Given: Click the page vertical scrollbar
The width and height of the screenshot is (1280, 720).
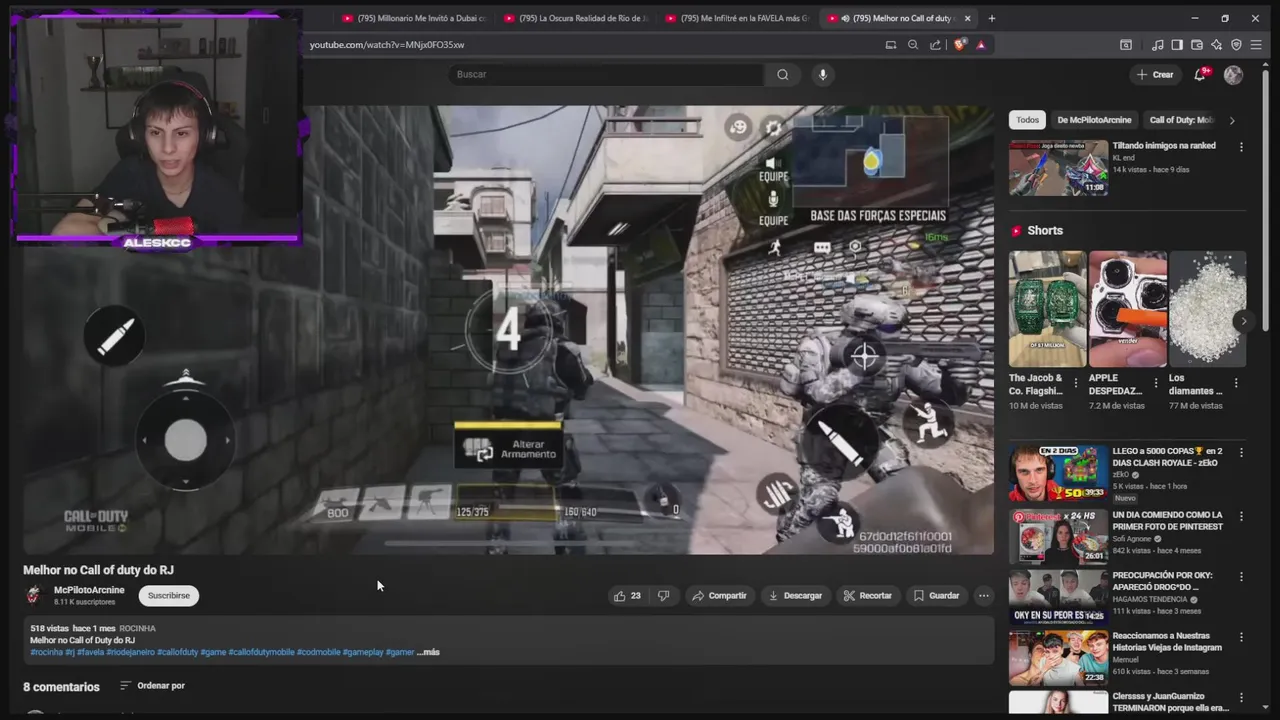Looking at the screenshot, I should coord(1265,200).
